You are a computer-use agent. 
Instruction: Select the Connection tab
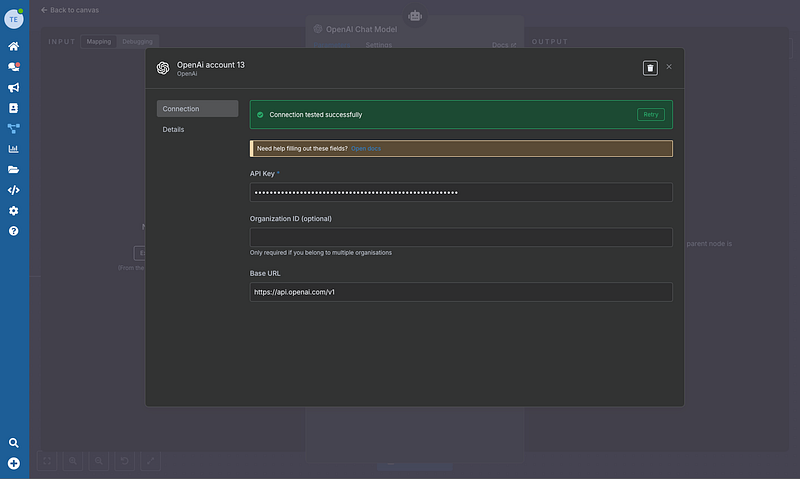[197, 108]
